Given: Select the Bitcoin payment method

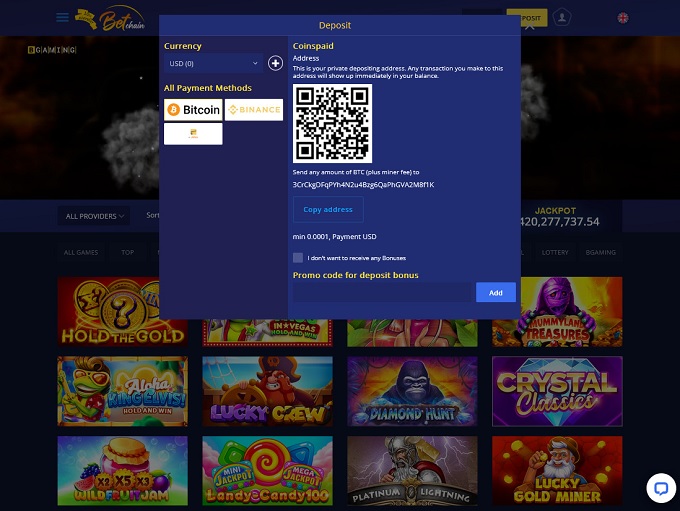Looking at the screenshot, I should pos(193,110).
